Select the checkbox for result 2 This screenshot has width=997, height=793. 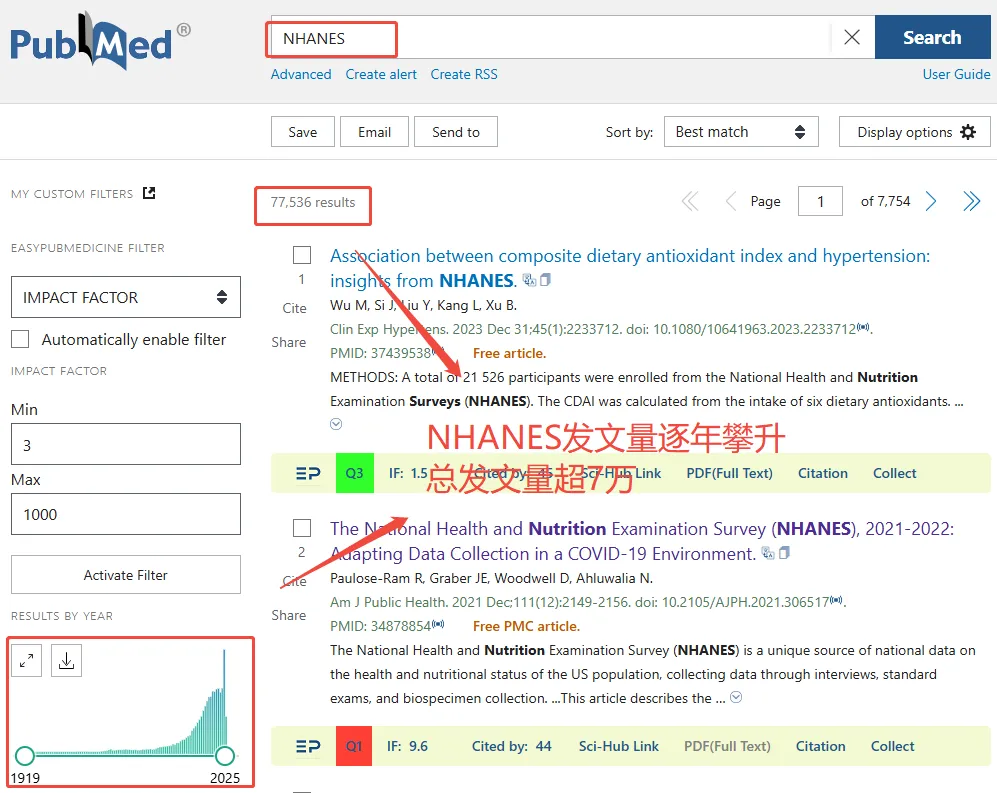click(302, 528)
